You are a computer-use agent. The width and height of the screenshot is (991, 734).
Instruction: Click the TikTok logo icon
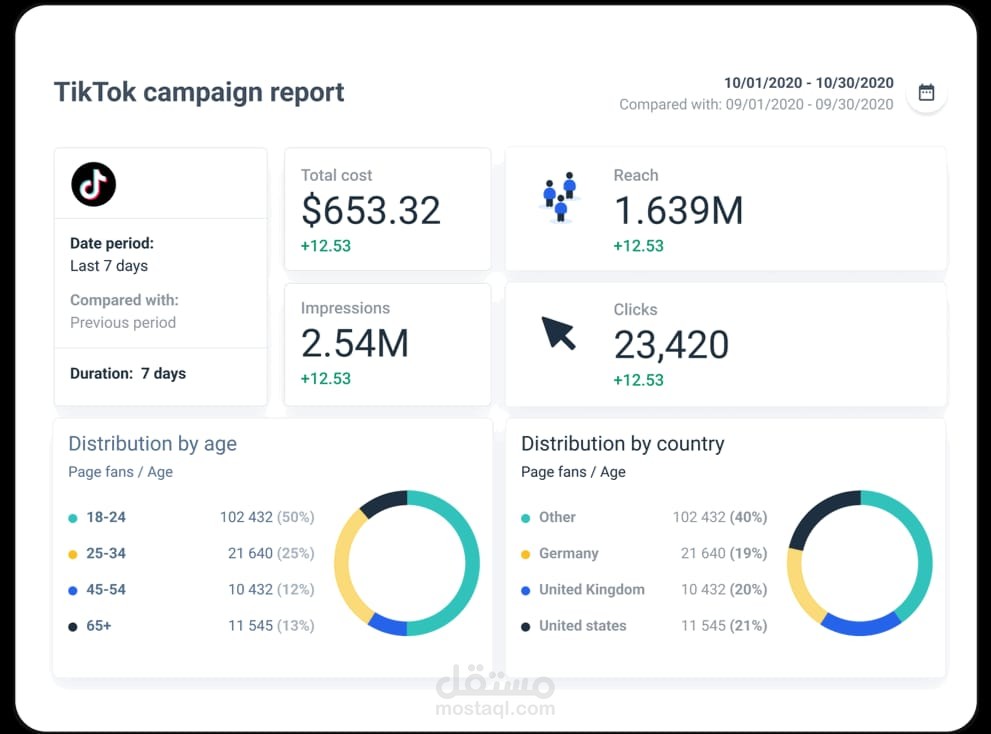[94, 185]
